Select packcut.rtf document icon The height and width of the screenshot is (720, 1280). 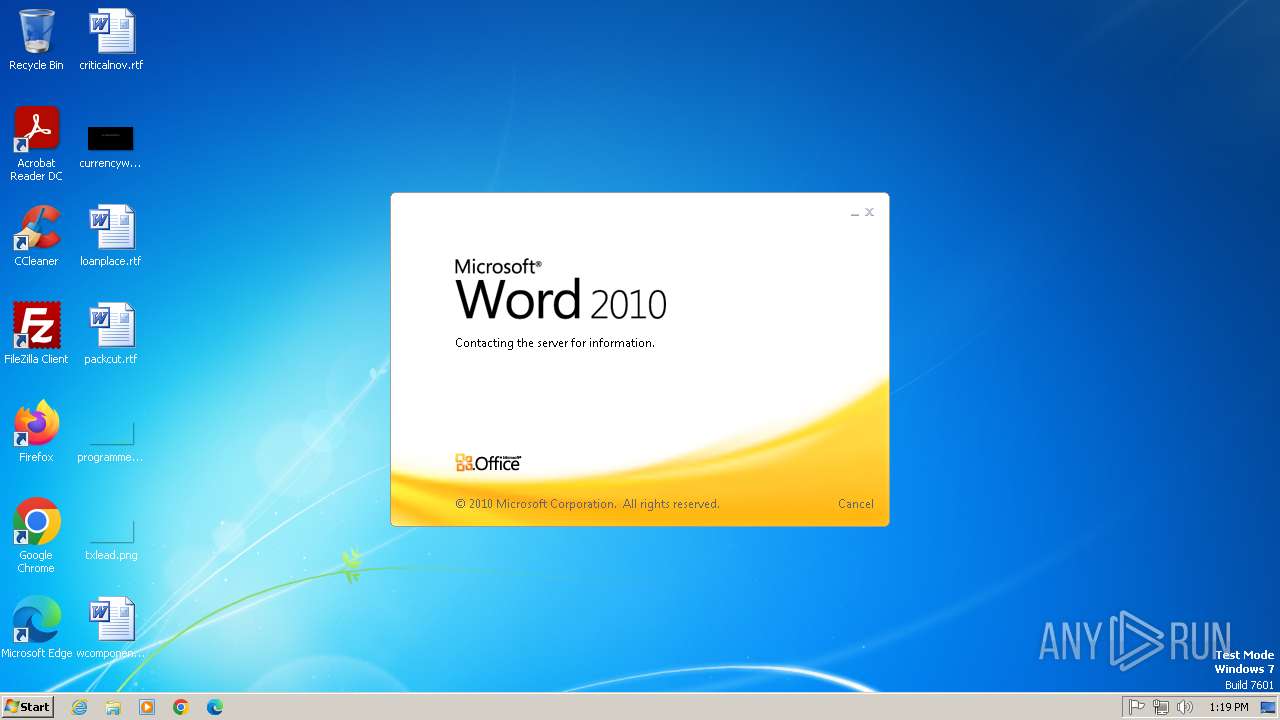click(111, 334)
